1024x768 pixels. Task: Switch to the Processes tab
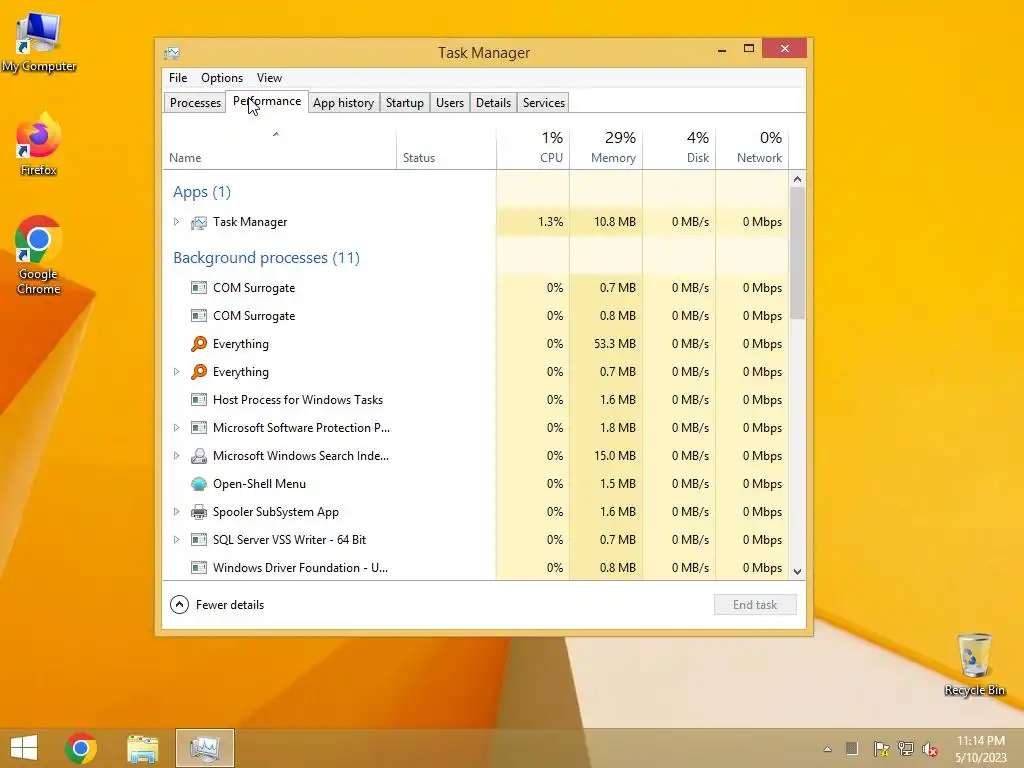[195, 103]
